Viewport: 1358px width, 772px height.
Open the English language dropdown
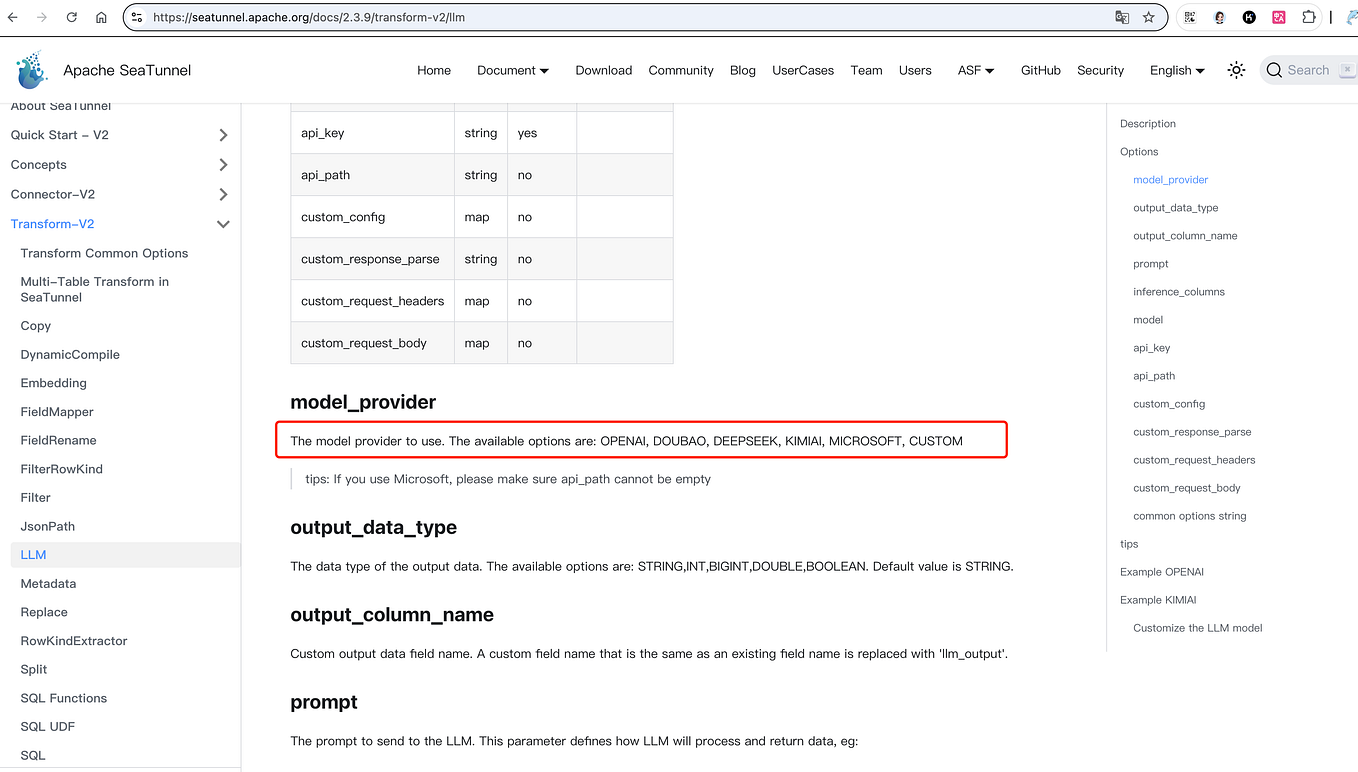click(x=1176, y=70)
